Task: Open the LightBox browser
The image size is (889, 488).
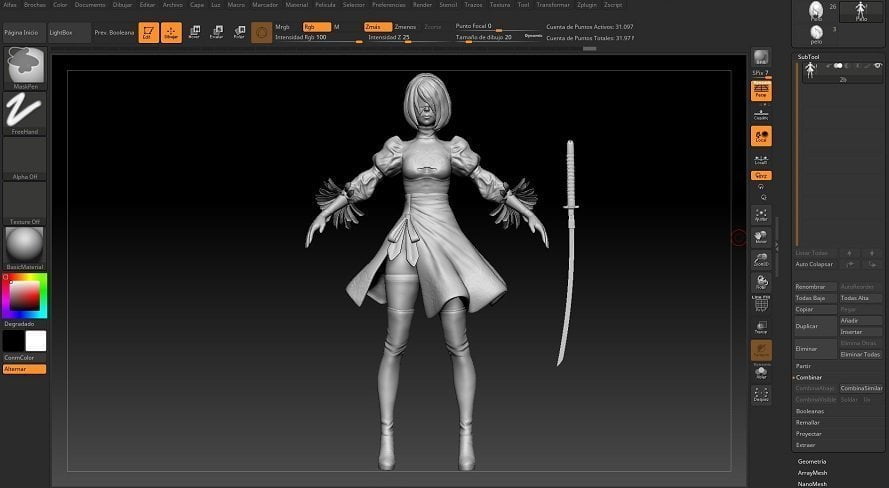Action: point(69,33)
